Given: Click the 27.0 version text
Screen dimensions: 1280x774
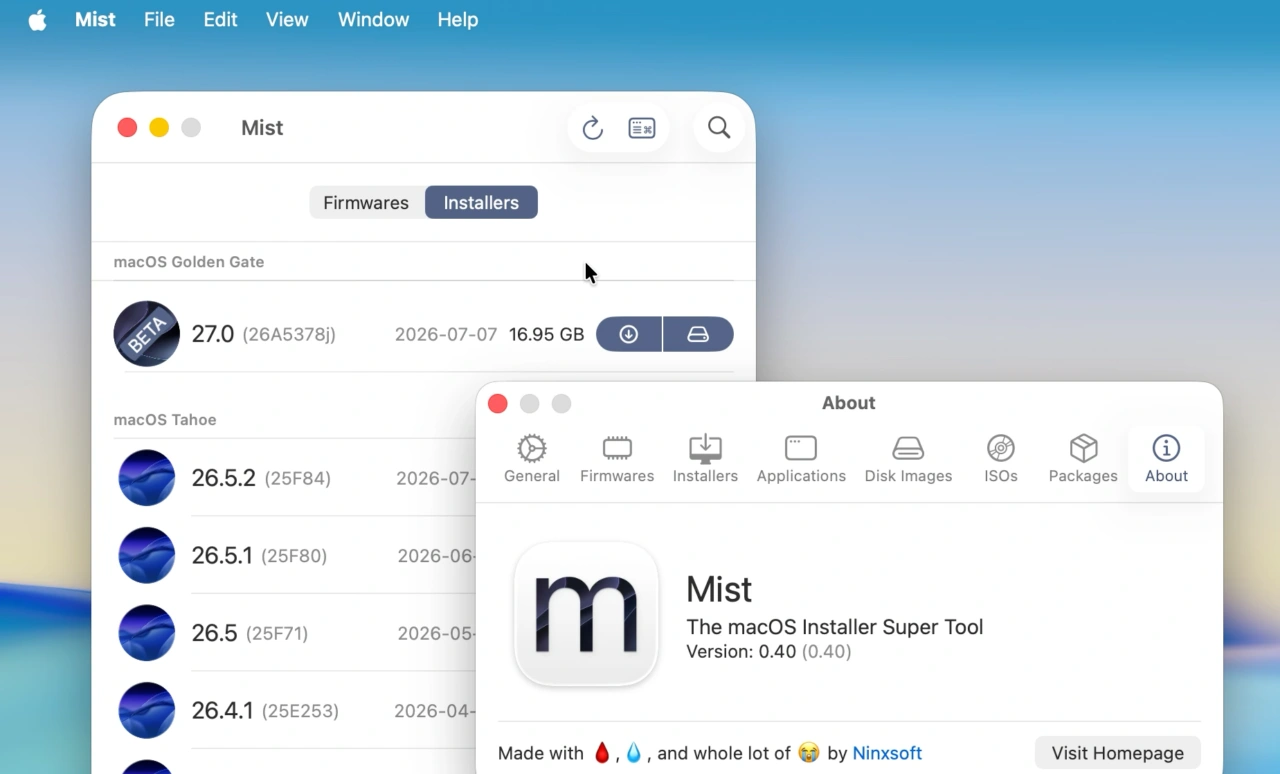Looking at the screenshot, I should [x=213, y=334].
